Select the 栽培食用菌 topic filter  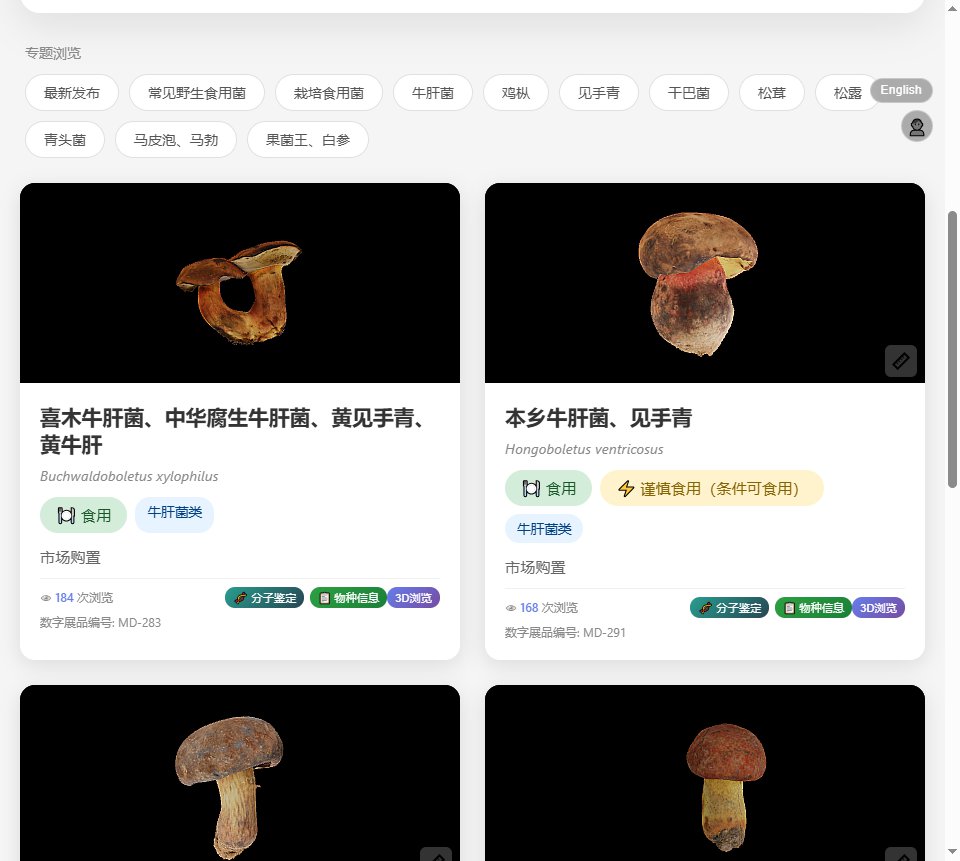(329, 93)
